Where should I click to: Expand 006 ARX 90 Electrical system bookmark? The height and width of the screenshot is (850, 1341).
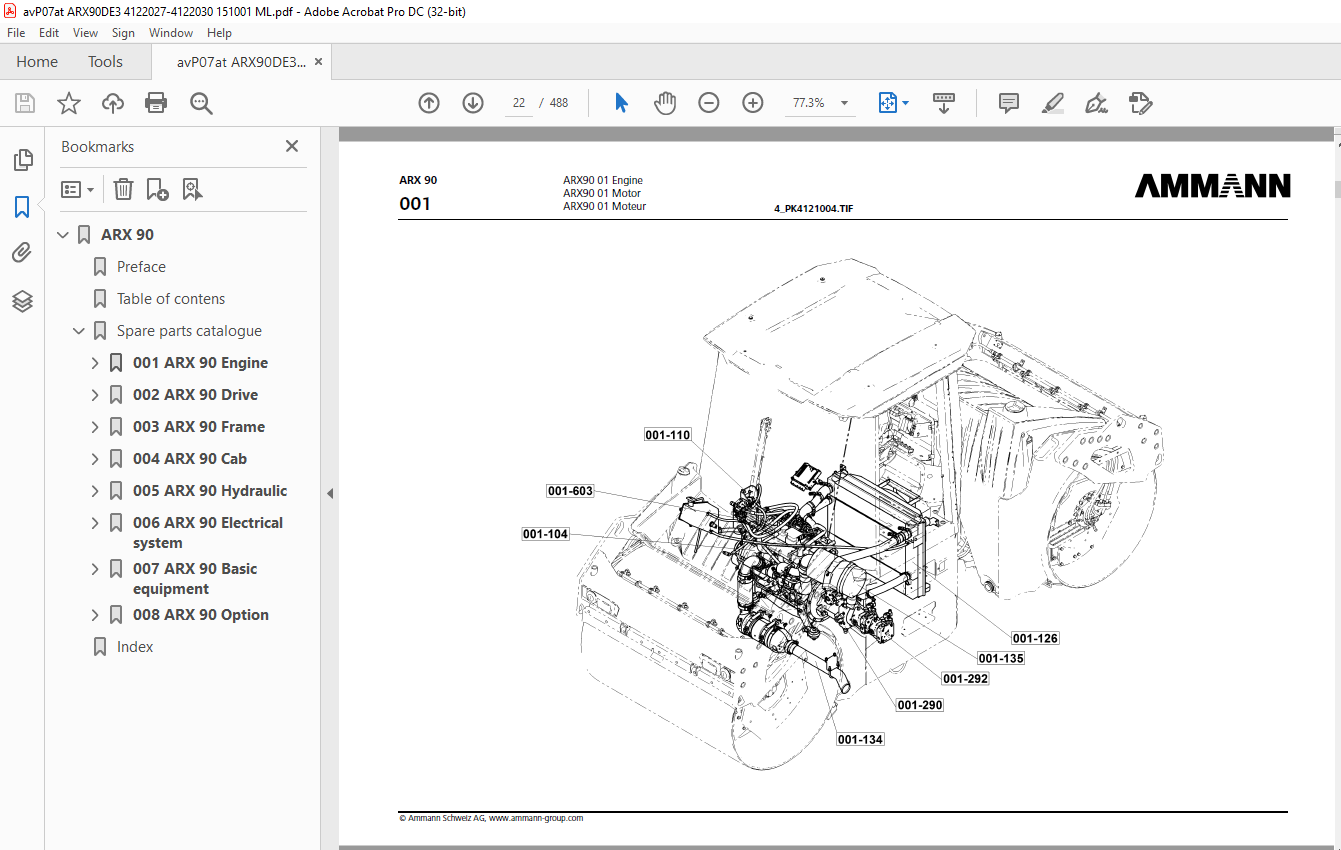point(95,523)
